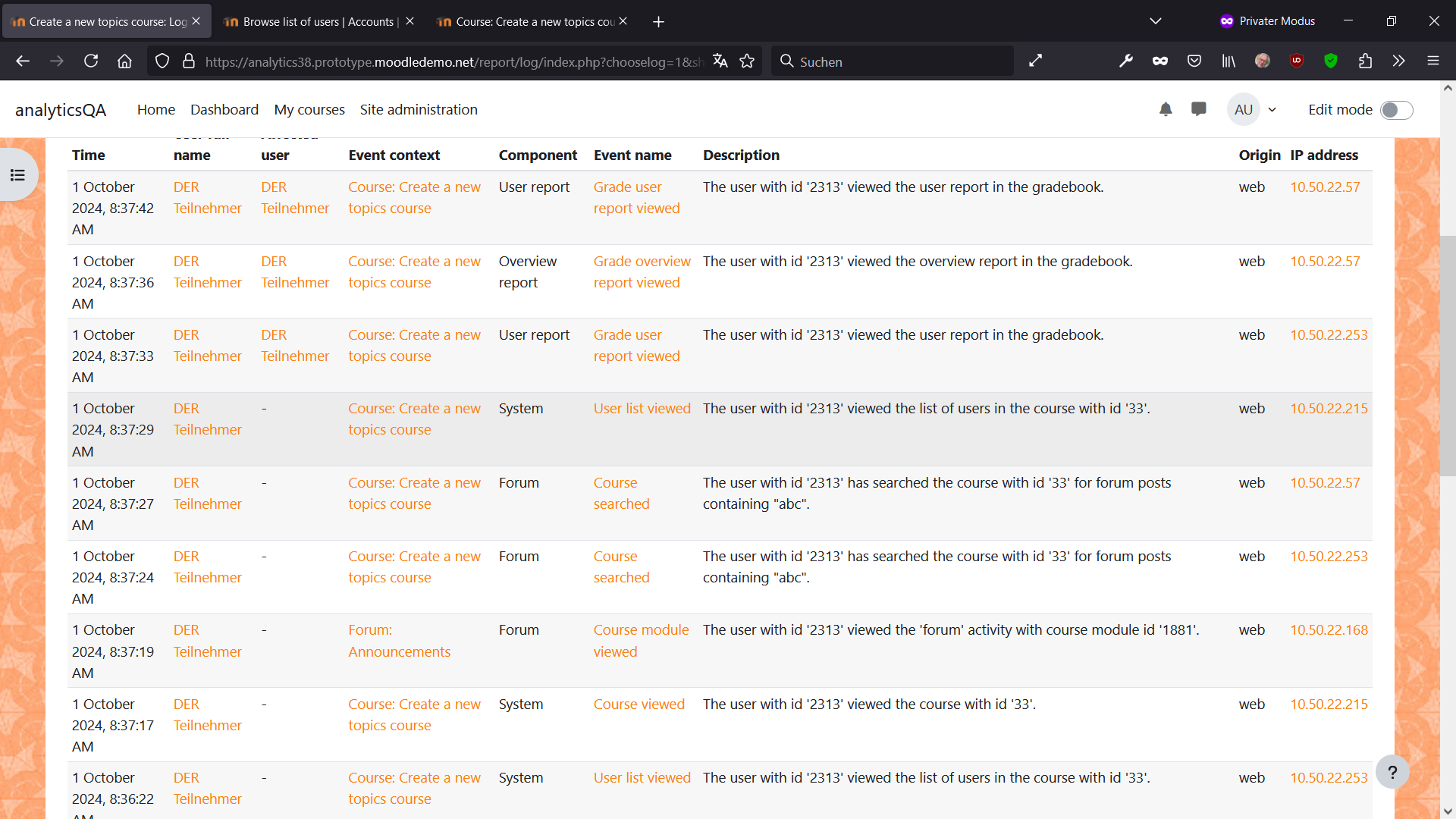List all tabs dropdown arrow
Viewport: 1456px width, 819px height.
pos(1156,21)
